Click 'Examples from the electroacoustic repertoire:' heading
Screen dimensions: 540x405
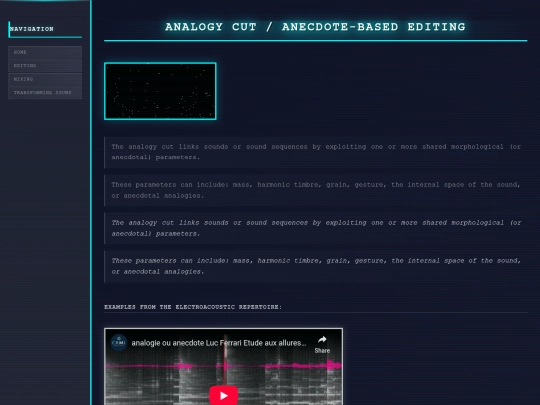[x=193, y=307]
